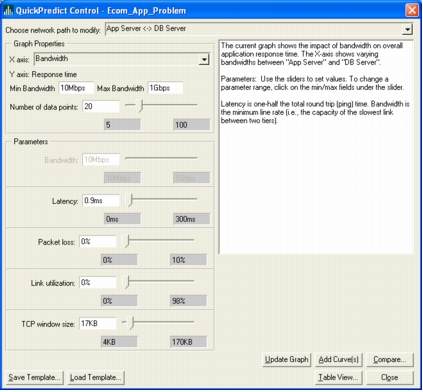The image size is (423, 392).
Task: Click the TCP window size value field
Action: point(98,324)
